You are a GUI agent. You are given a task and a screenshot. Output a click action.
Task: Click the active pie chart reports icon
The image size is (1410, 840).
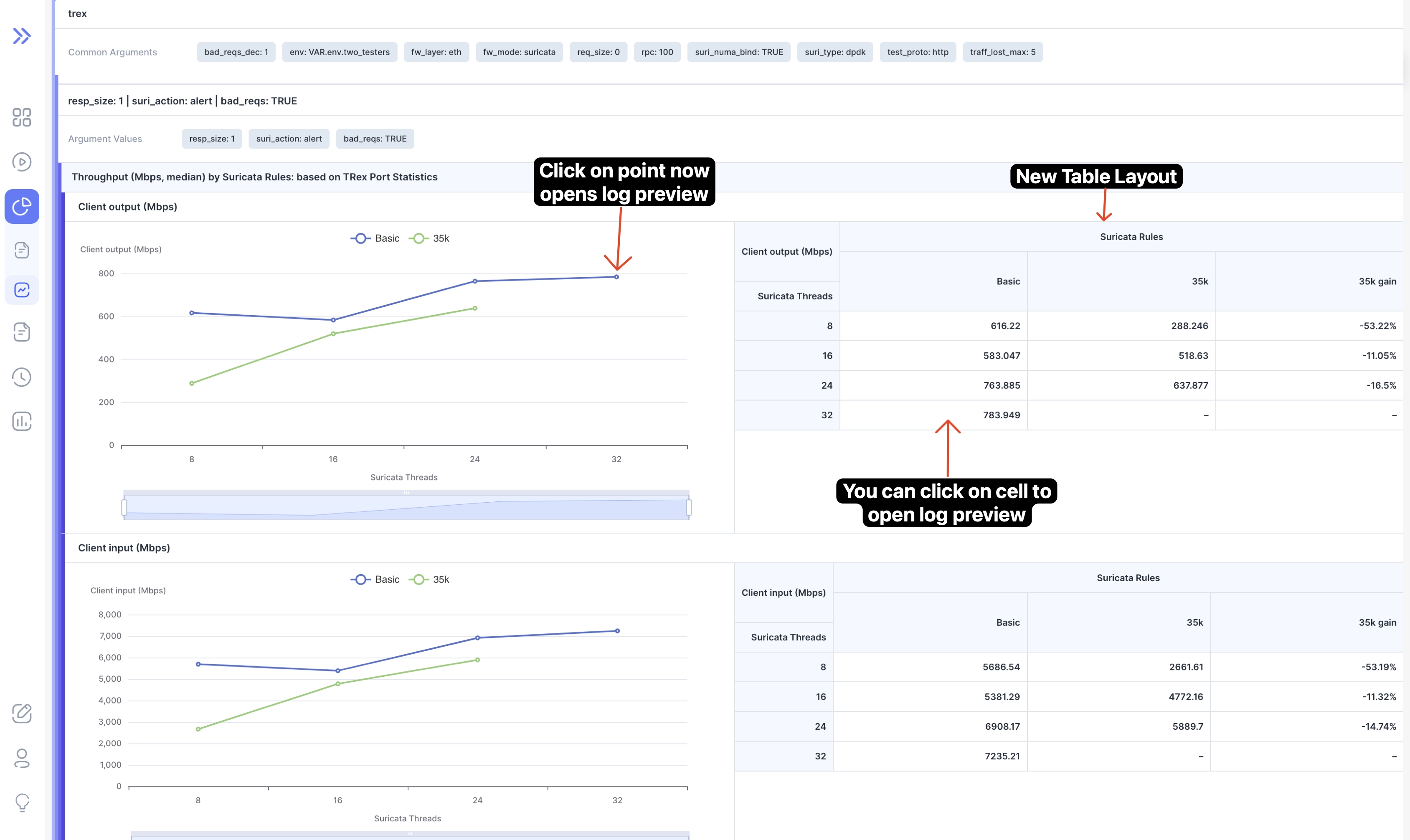tap(22, 206)
